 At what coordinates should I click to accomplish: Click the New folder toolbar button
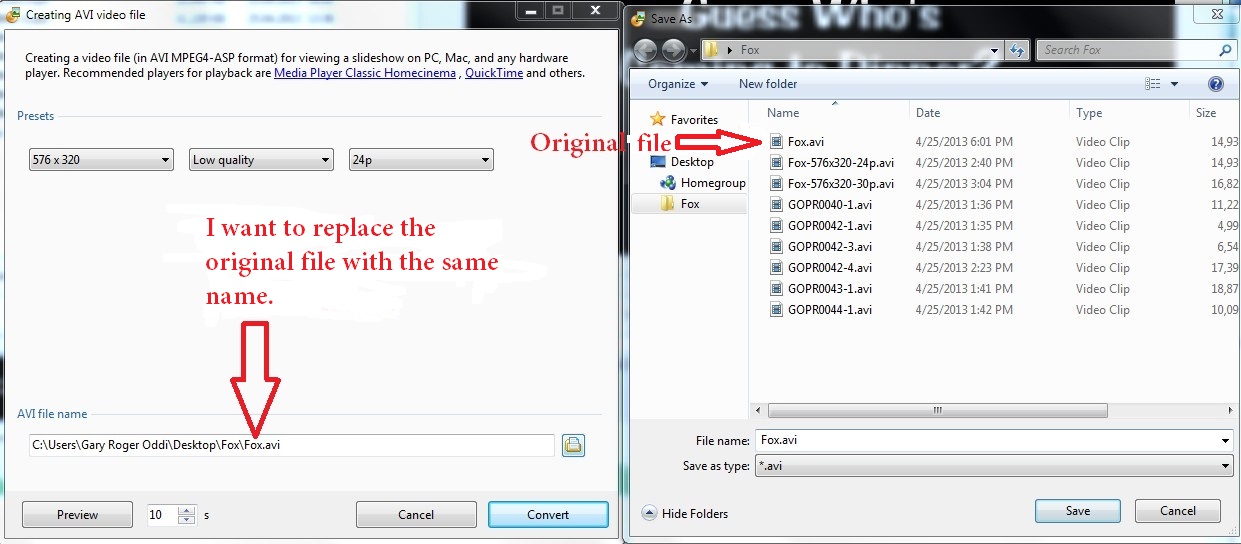pyautogui.click(x=768, y=84)
